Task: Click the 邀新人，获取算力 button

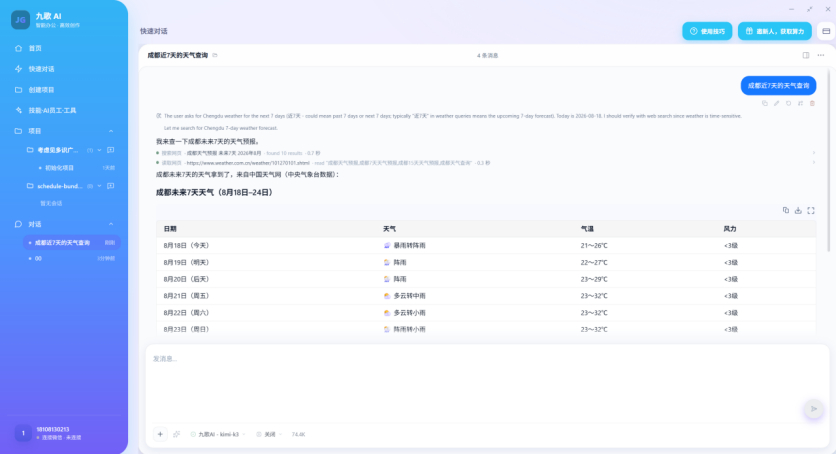Action: (x=775, y=31)
